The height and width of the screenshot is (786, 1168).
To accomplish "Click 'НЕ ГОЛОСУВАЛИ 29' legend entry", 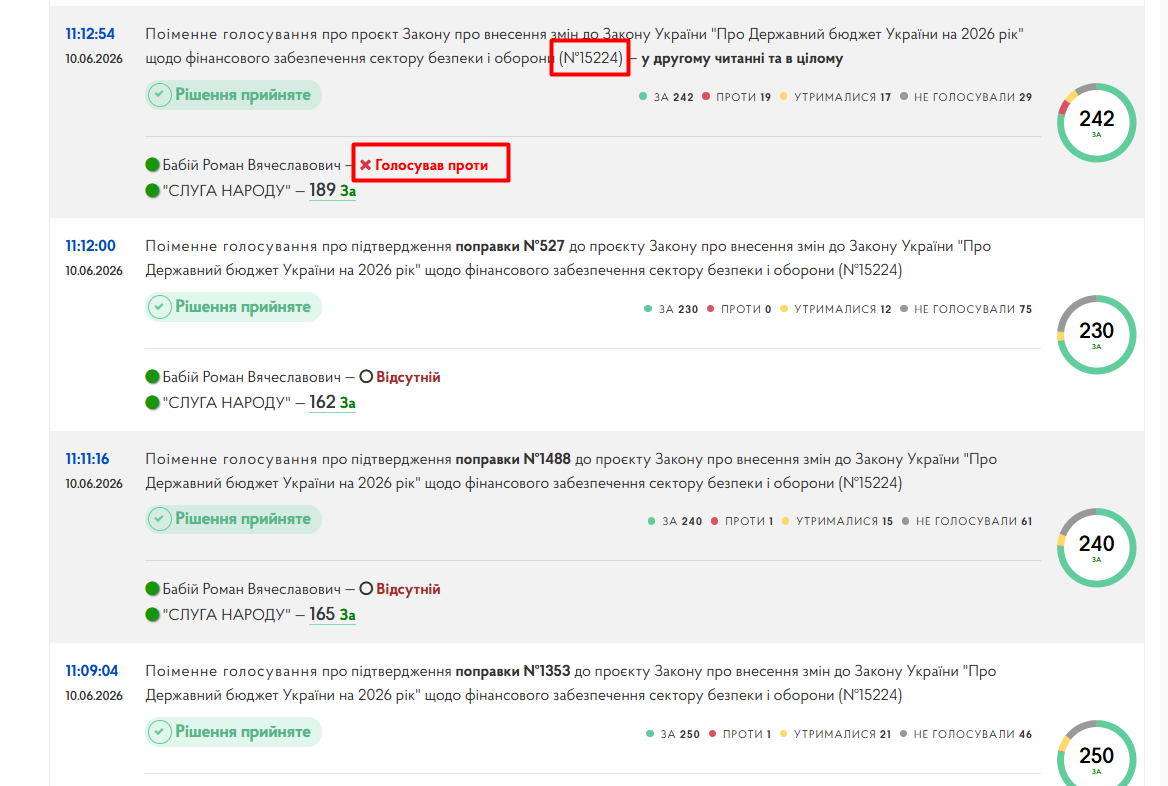I will pos(966,97).
